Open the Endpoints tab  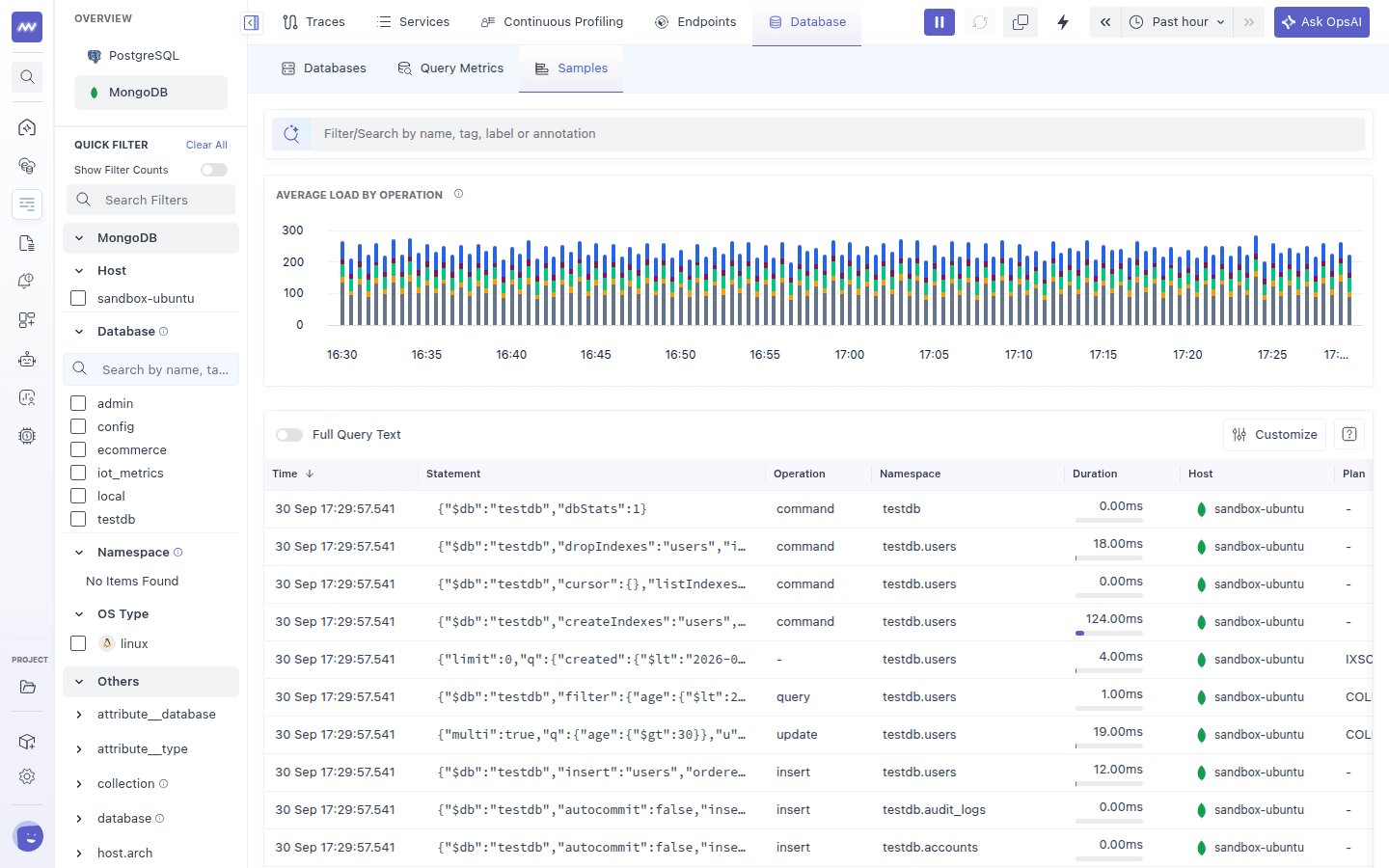pos(695,22)
